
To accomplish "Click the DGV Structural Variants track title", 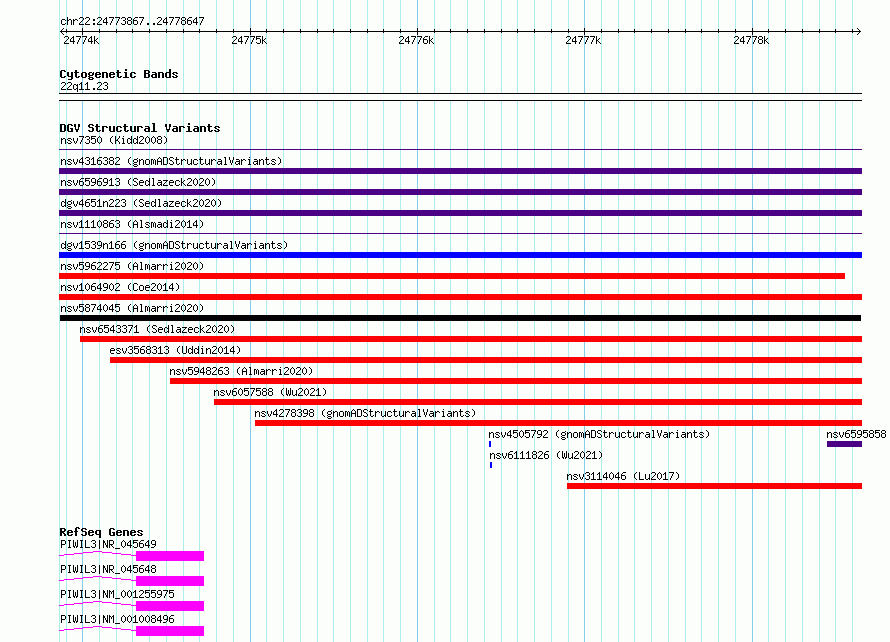I will [x=140, y=128].
